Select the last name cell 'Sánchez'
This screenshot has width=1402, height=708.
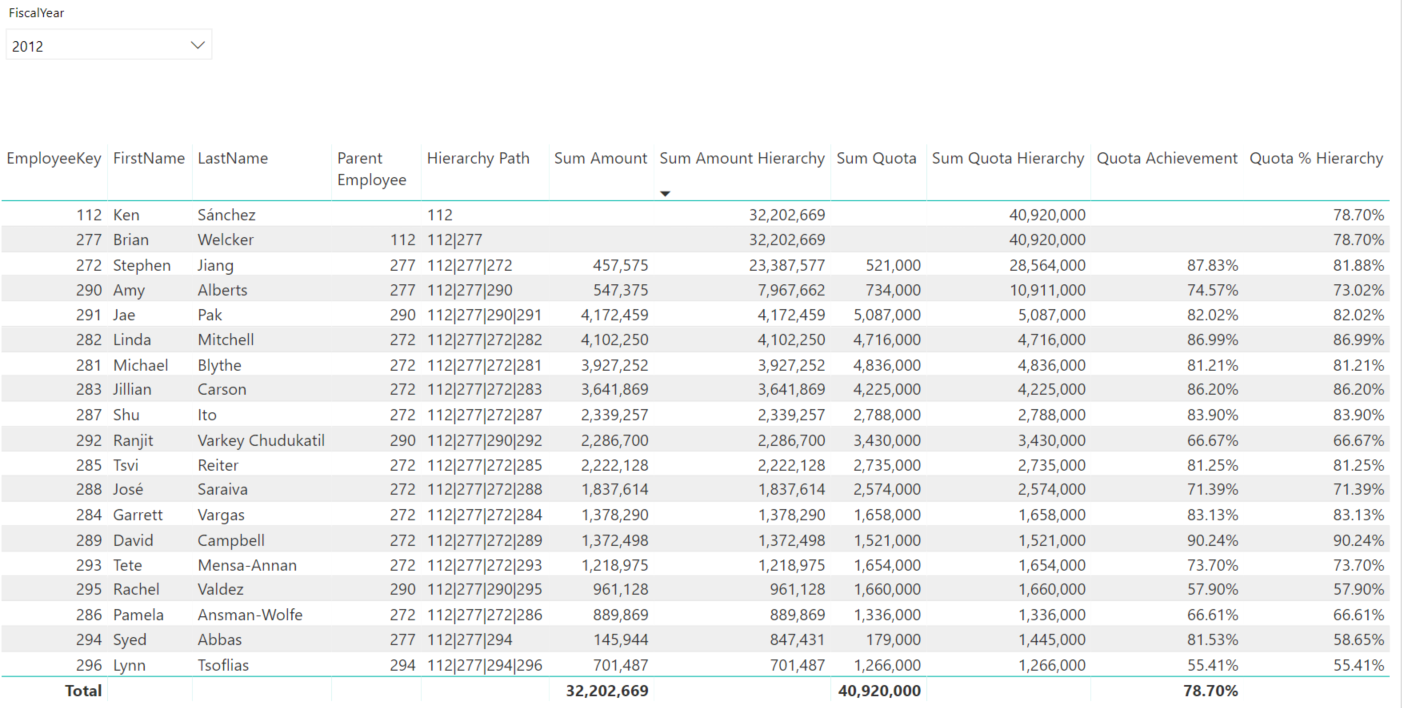coord(227,215)
